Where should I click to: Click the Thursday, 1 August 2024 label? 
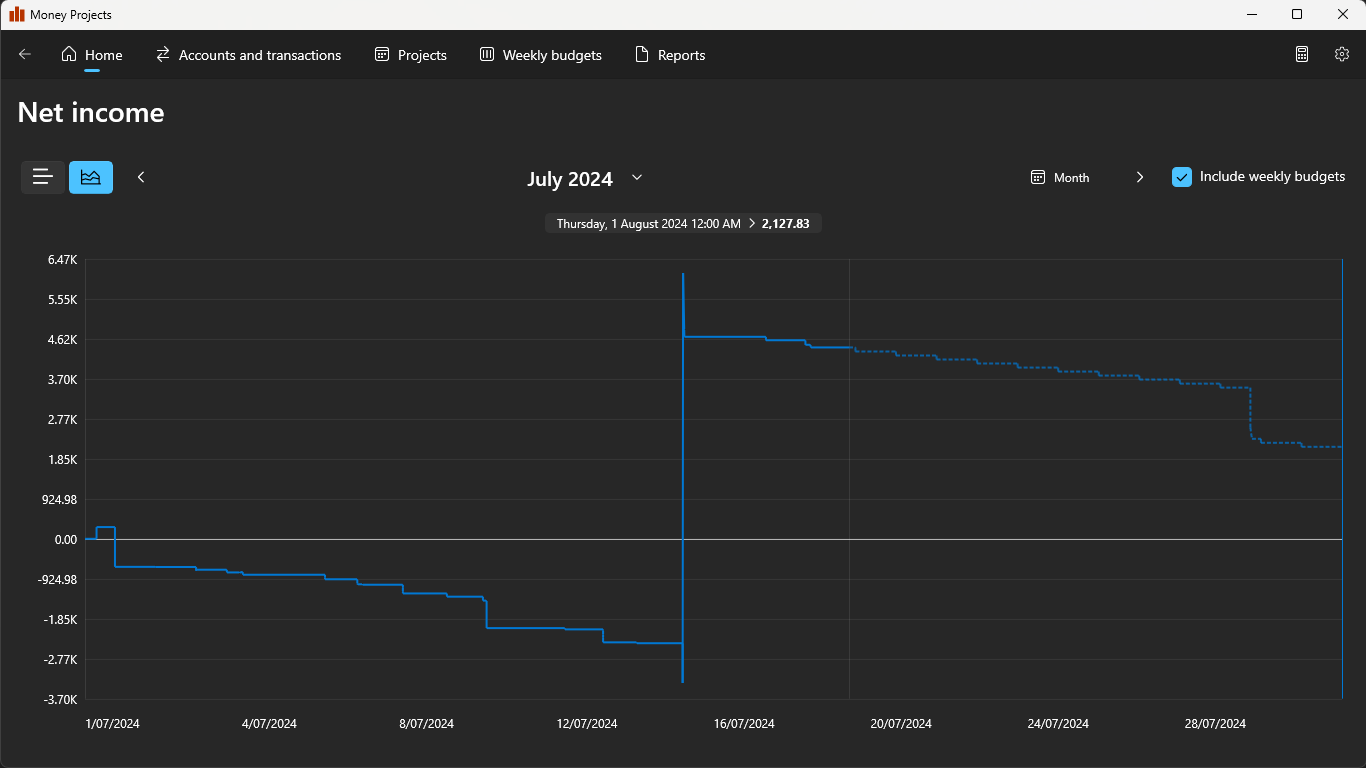pos(648,224)
